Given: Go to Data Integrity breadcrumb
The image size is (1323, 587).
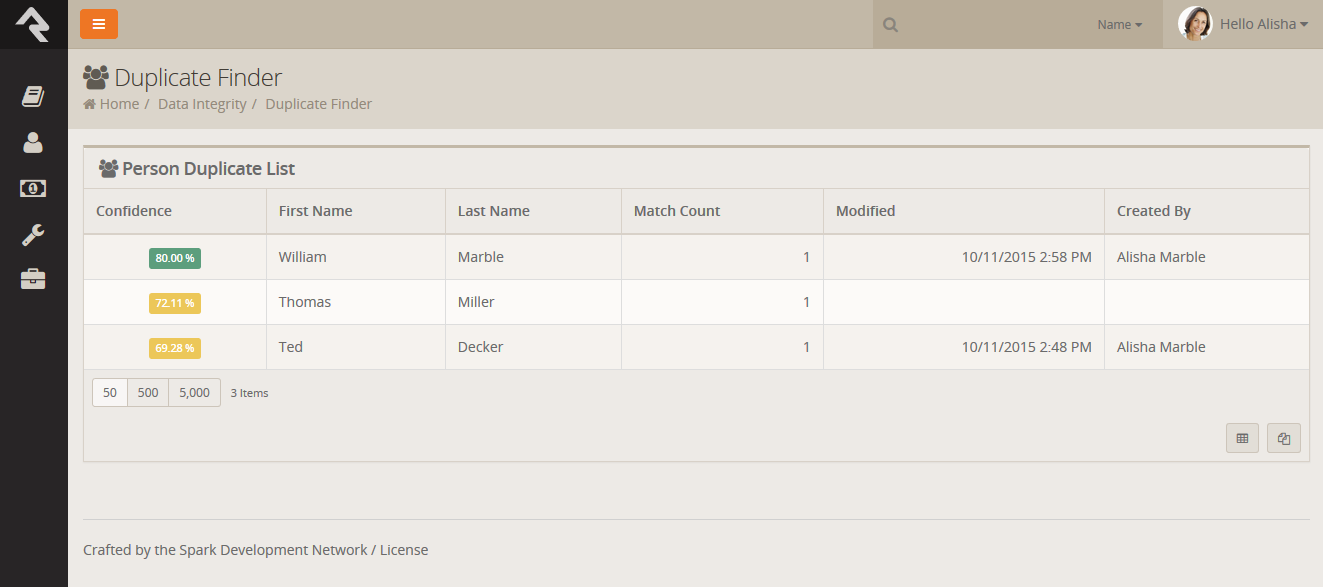Looking at the screenshot, I should pyautogui.click(x=202, y=104).
